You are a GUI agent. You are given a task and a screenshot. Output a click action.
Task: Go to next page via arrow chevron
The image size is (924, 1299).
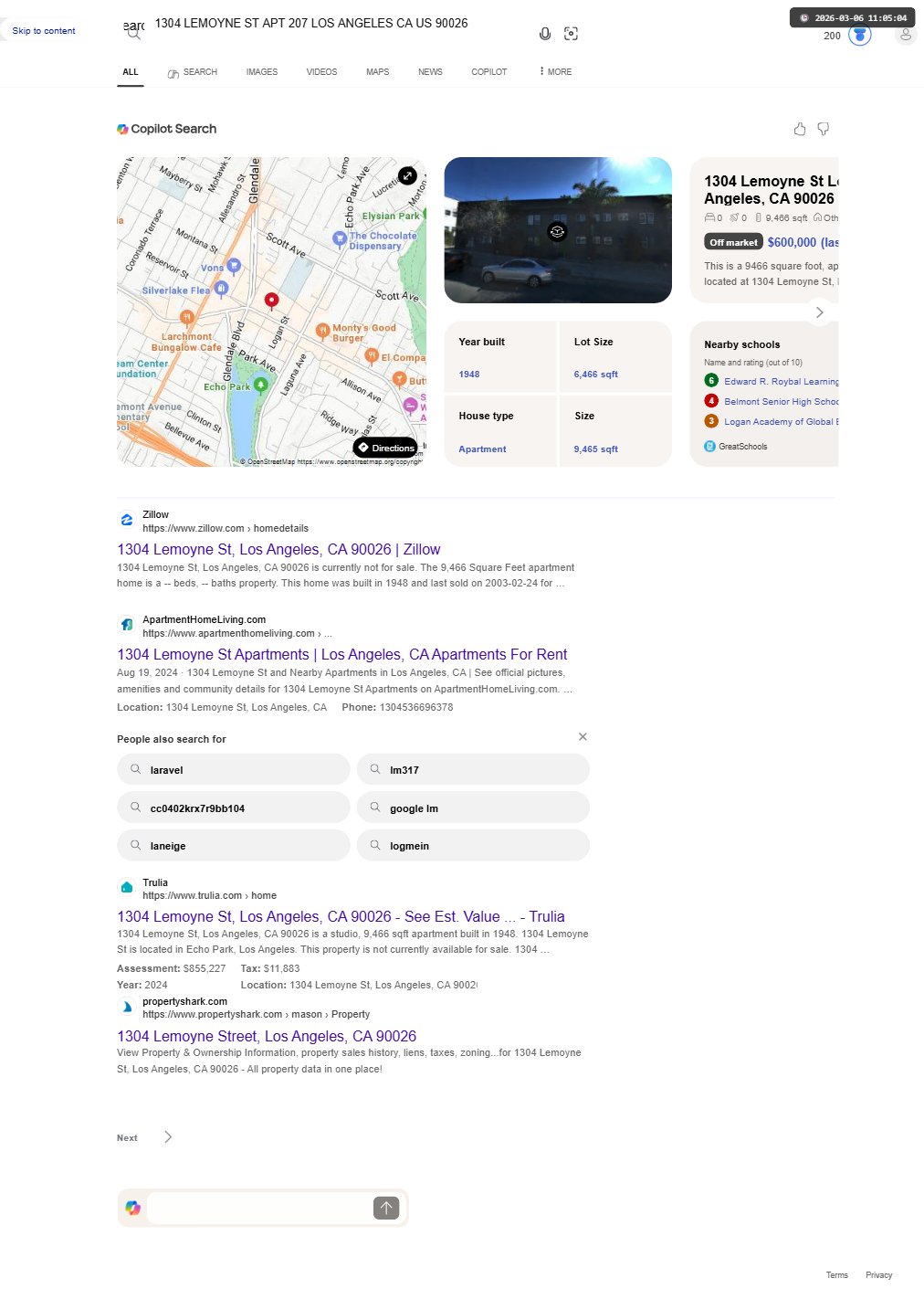[x=168, y=1137]
